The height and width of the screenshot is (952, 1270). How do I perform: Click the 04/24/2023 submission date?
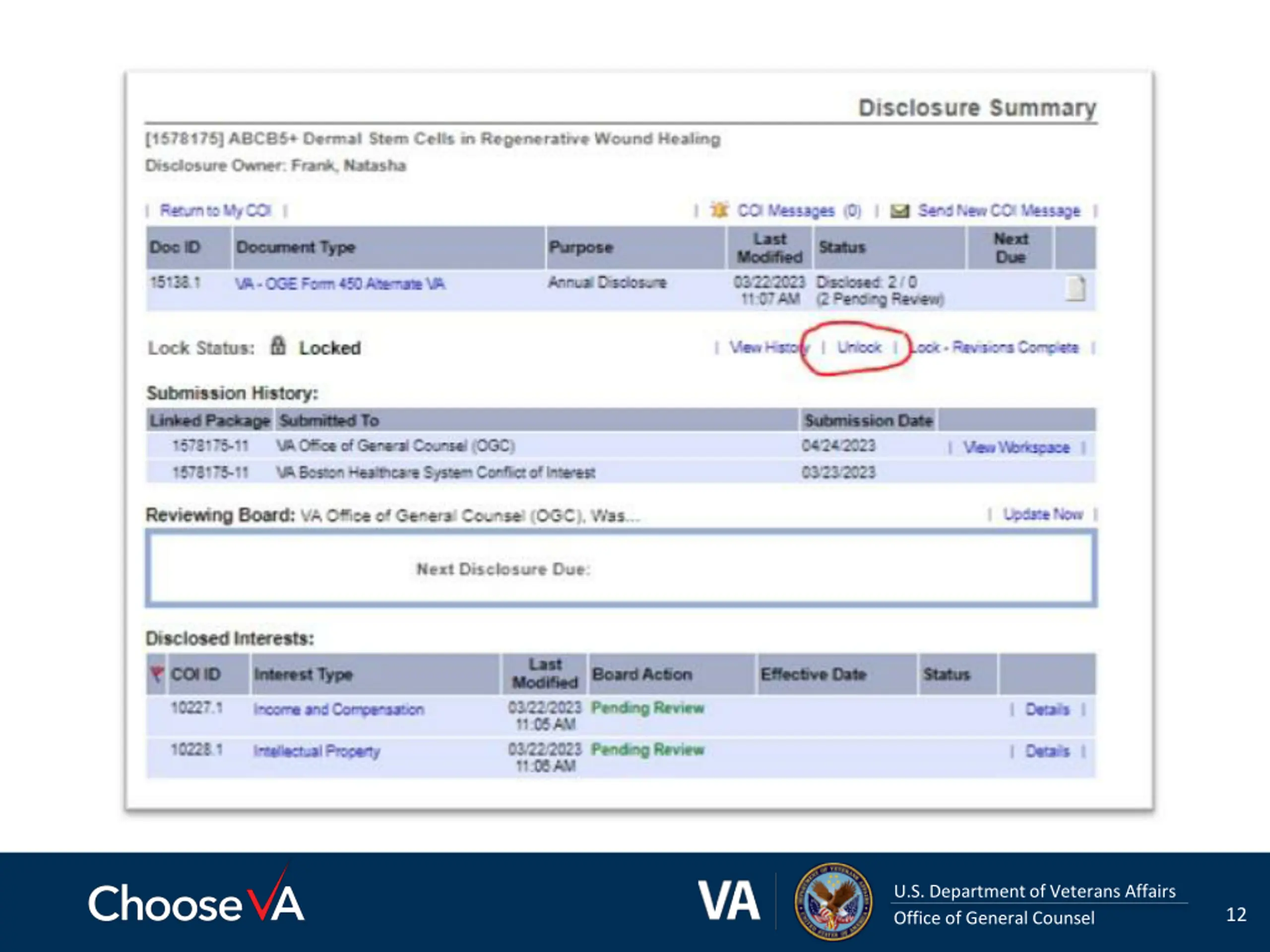coord(838,446)
